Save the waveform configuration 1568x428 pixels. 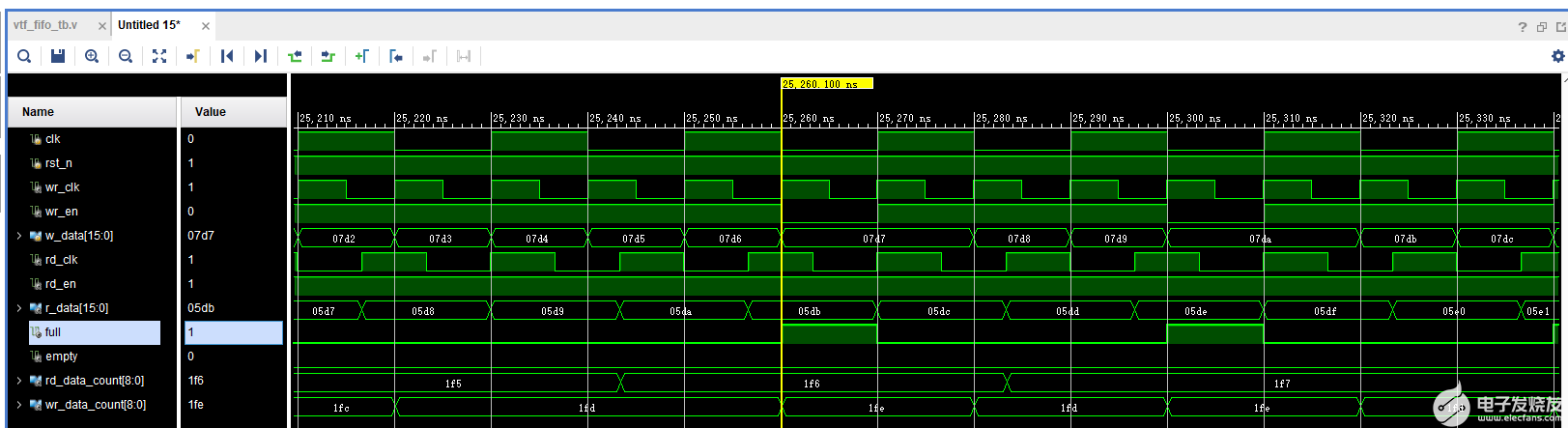point(58,56)
